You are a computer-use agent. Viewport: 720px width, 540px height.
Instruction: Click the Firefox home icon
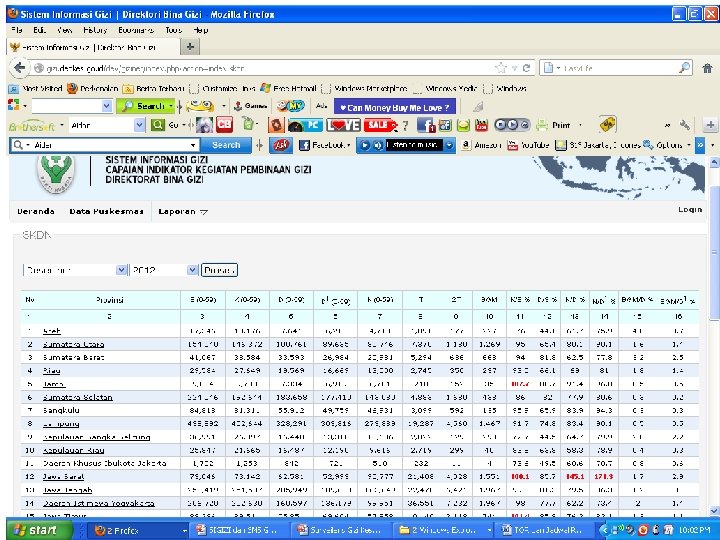coord(706,68)
